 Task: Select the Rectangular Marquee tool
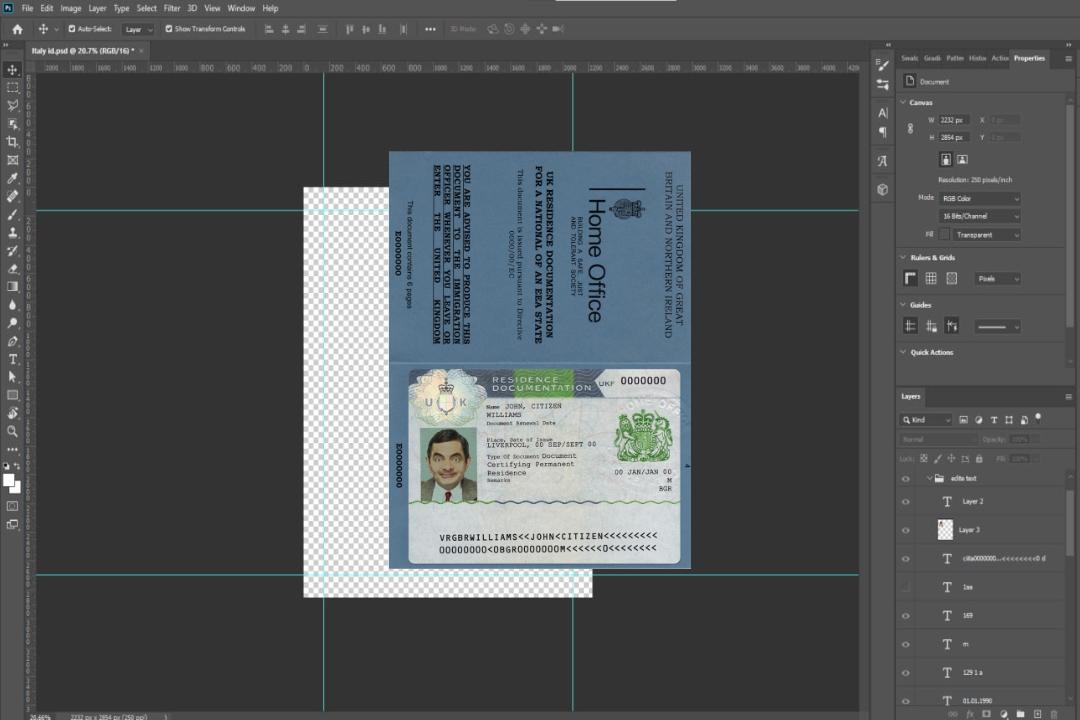point(12,88)
